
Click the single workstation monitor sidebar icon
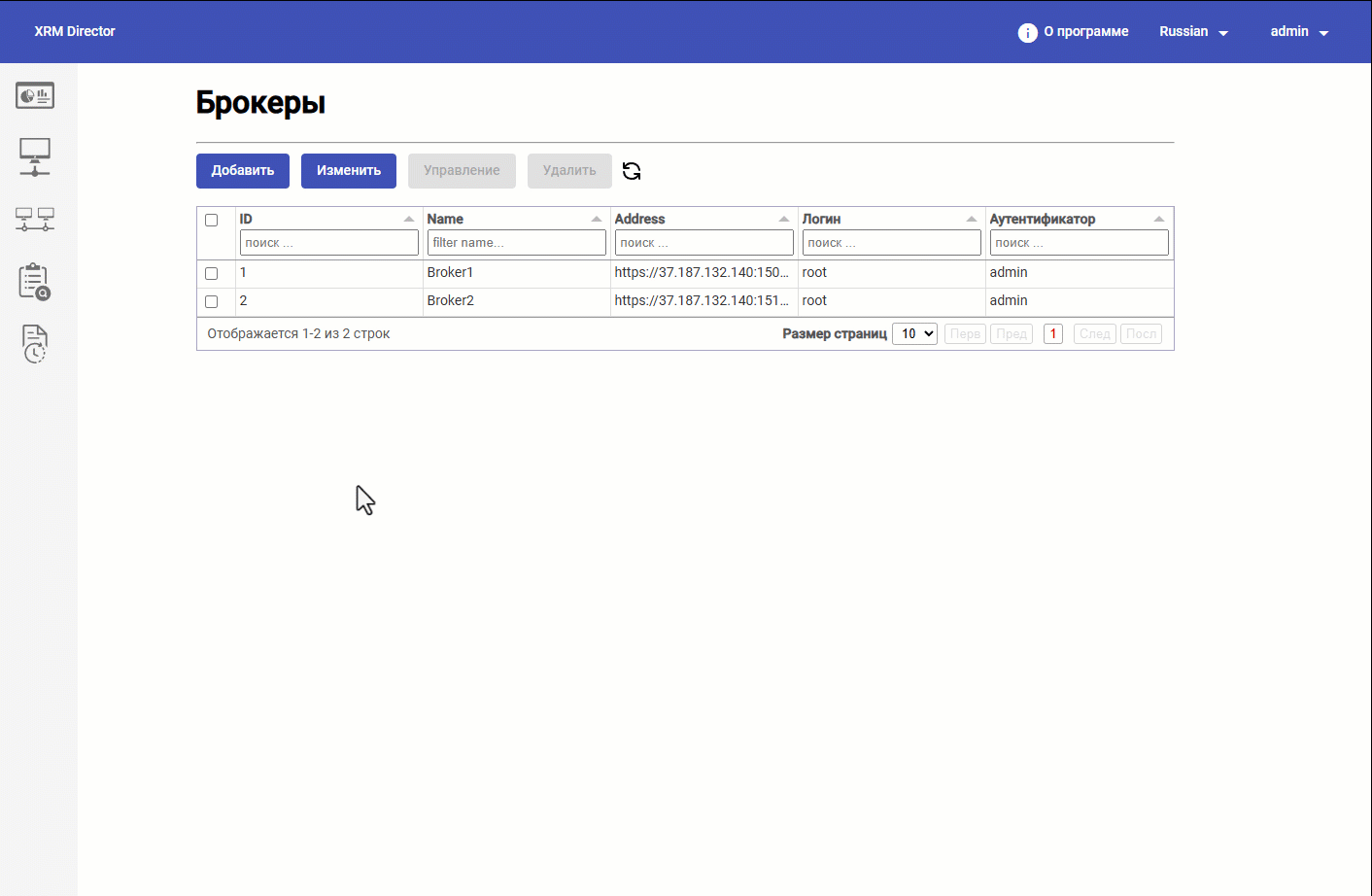(35, 156)
